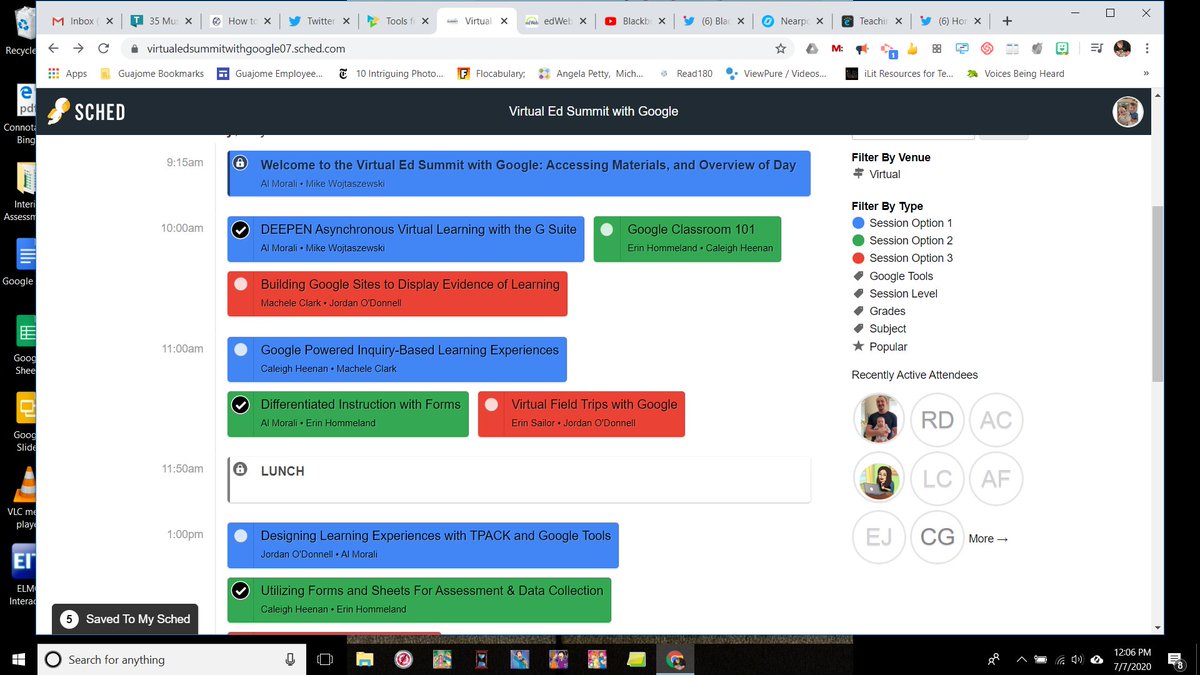This screenshot has height=675, width=1200.
Task: Open the Welcome to the Virtual Ed Summit session
Action: coord(519,174)
